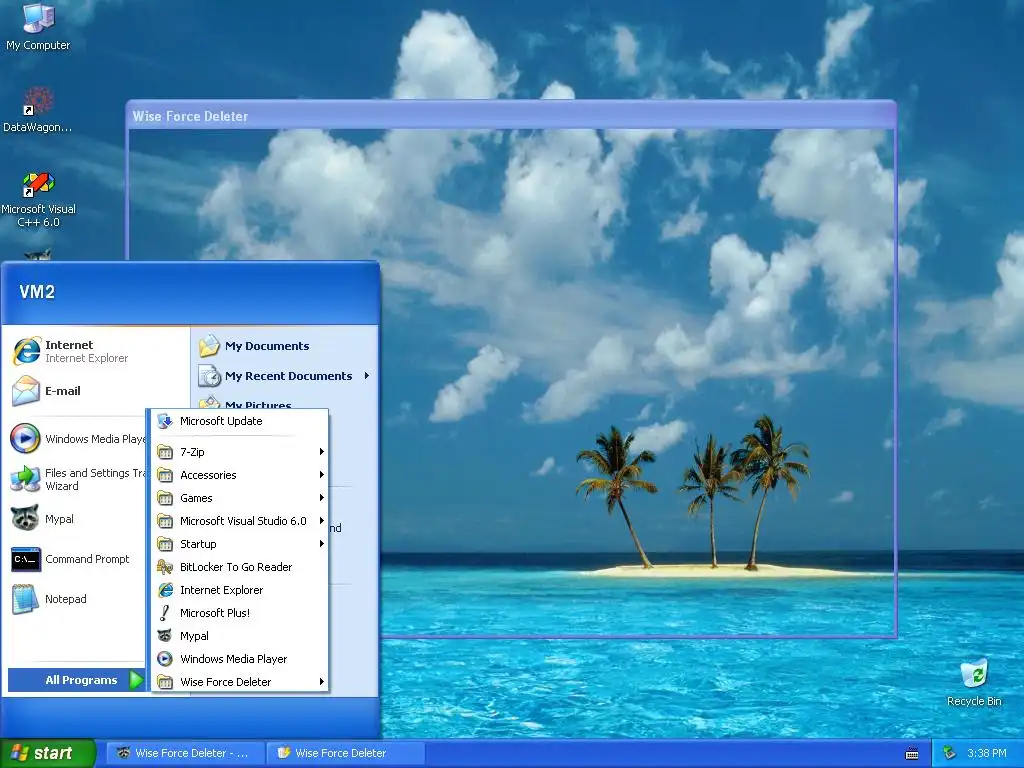Click the Accessories folder icon
This screenshot has height=768, width=1024.
(x=166, y=475)
